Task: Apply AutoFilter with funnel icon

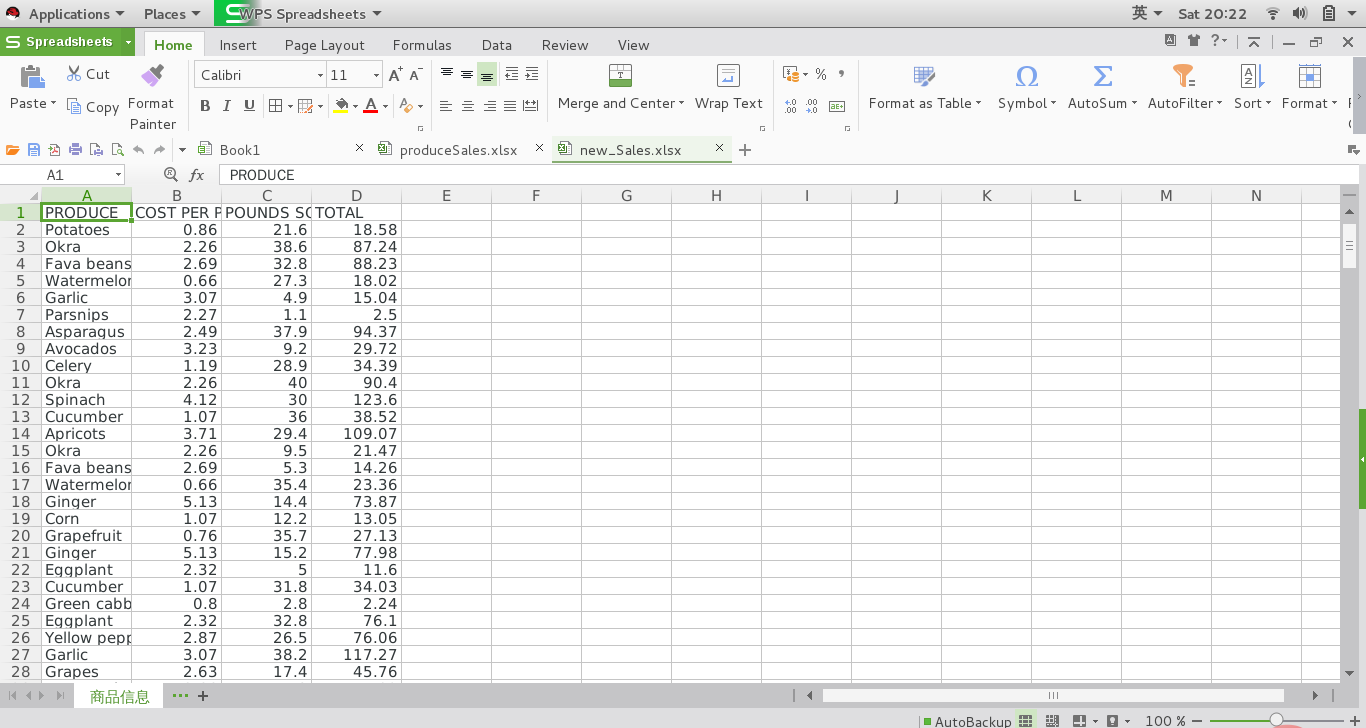Action: pyautogui.click(x=1184, y=76)
